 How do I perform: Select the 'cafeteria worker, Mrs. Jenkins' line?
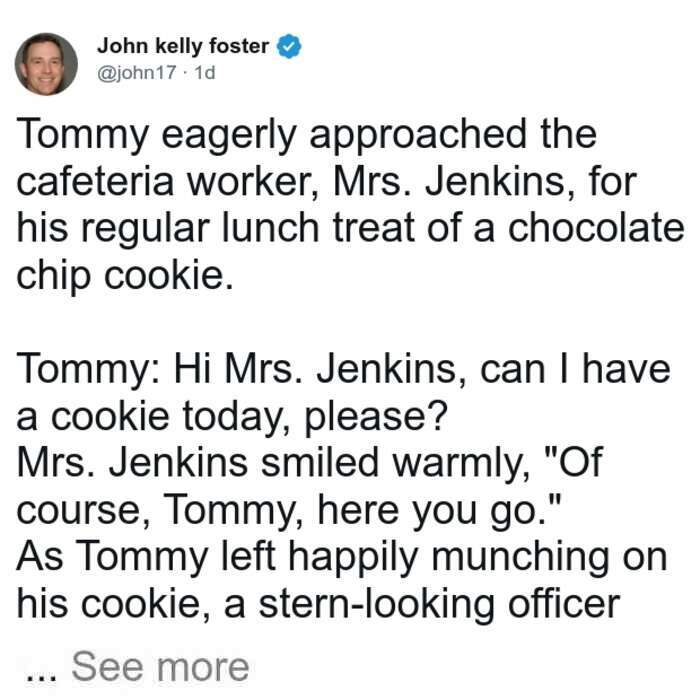click(326, 182)
